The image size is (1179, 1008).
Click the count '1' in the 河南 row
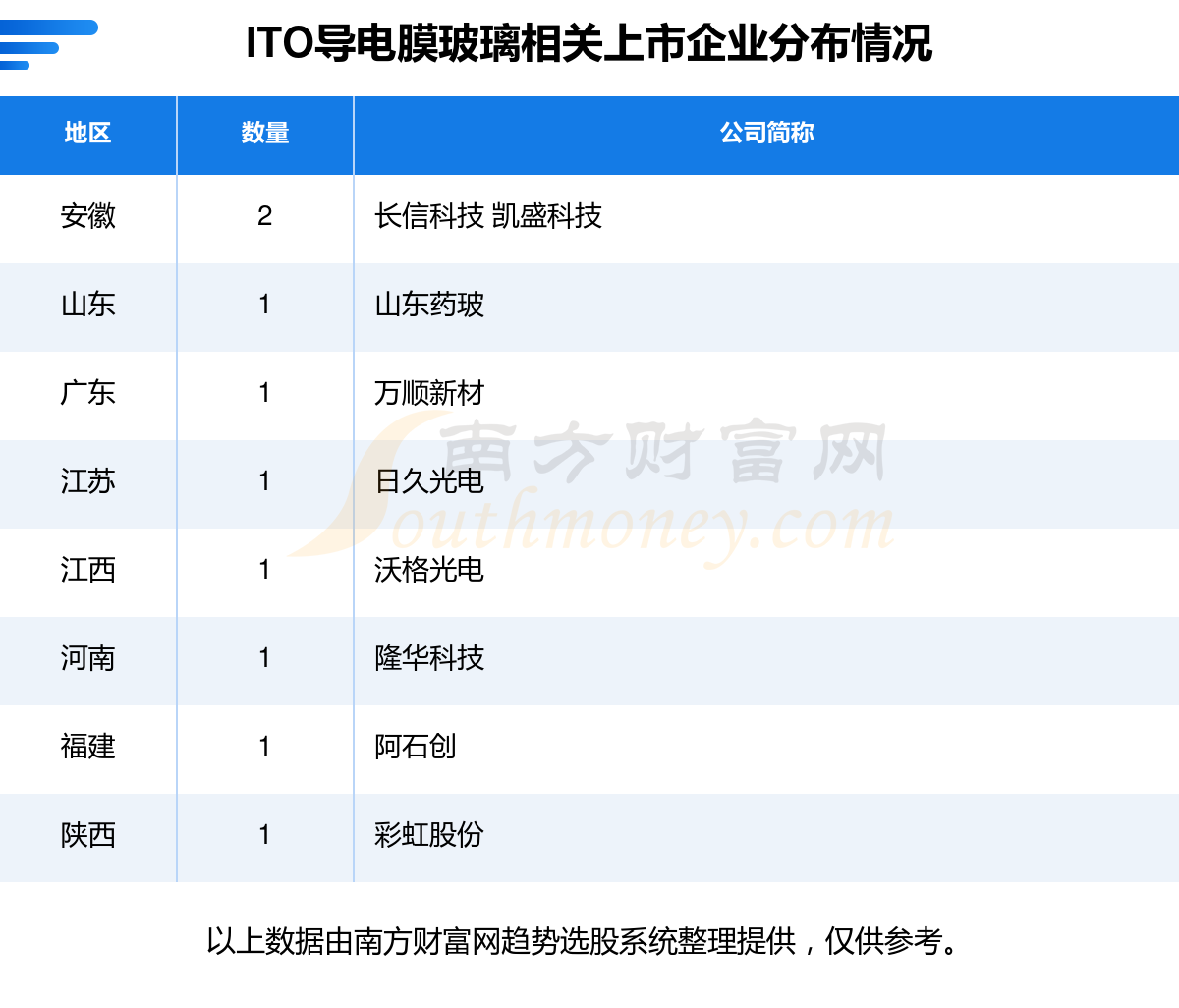[264, 658]
